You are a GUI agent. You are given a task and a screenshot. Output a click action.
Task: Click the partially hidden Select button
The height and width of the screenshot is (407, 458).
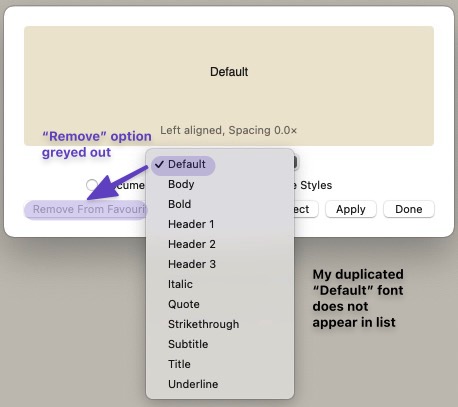pos(306,209)
